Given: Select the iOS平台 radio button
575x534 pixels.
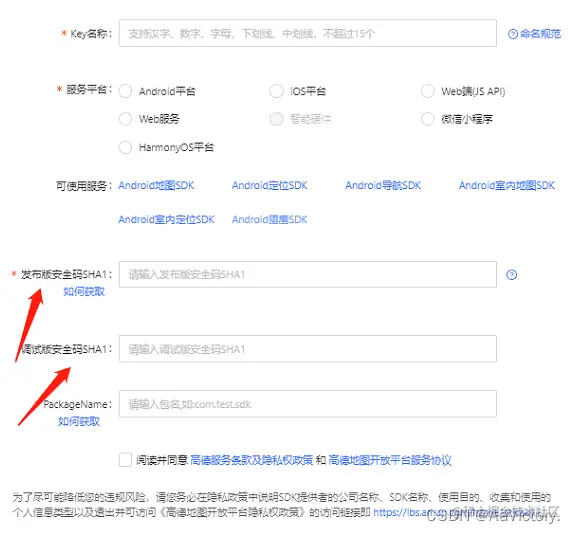Looking at the screenshot, I should click(x=276, y=91).
